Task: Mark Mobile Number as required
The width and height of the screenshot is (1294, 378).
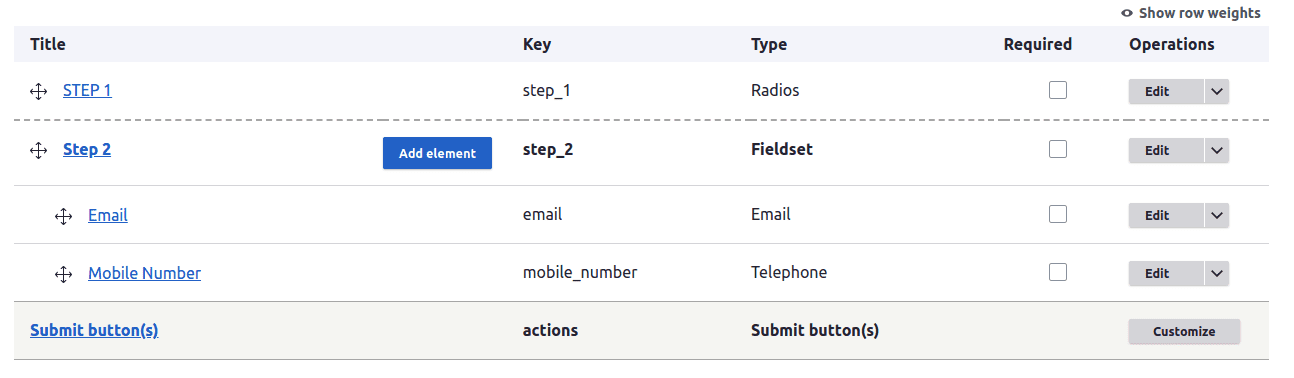Action: [1058, 272]
